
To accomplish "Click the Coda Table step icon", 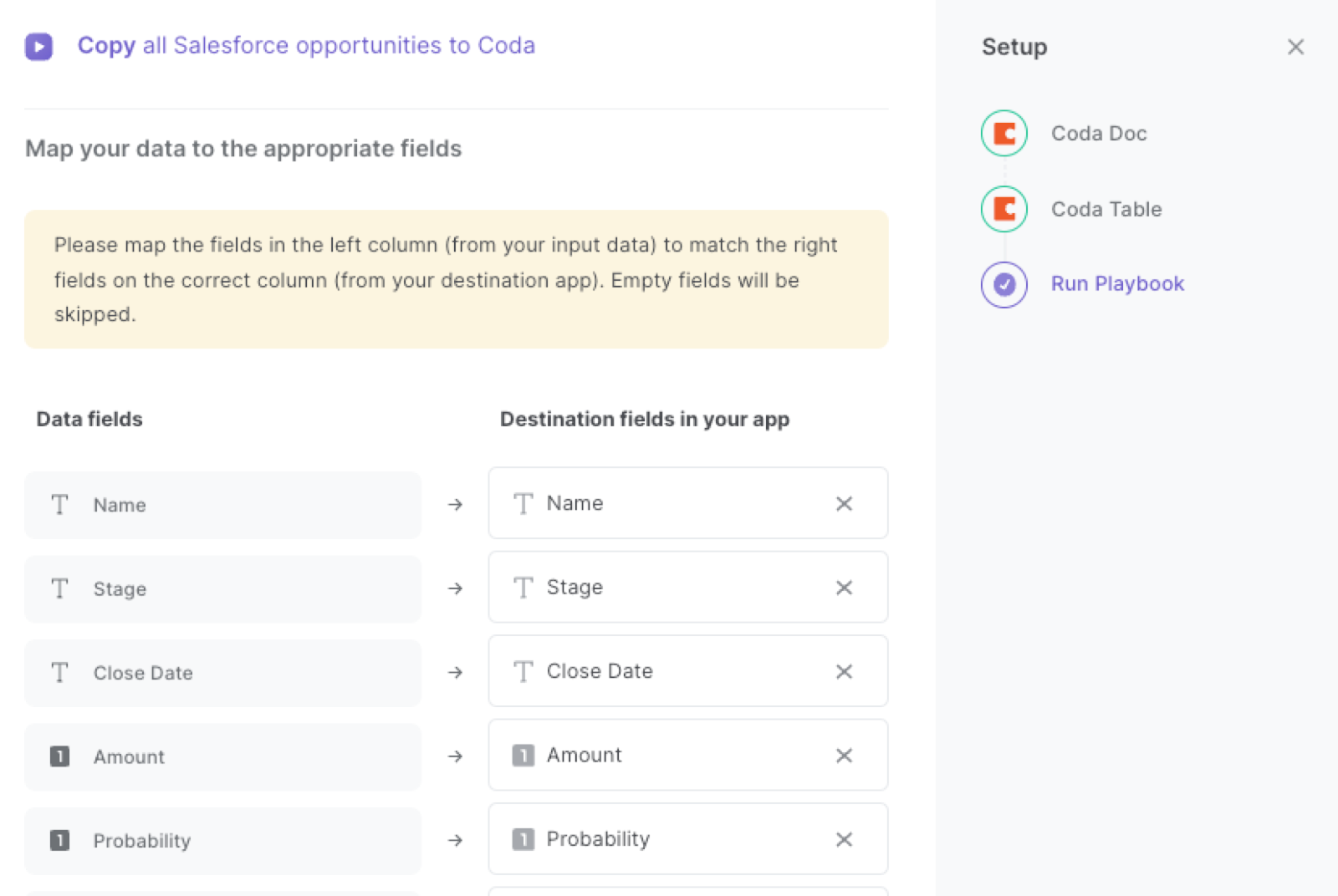I will (x=1004, y=209).
